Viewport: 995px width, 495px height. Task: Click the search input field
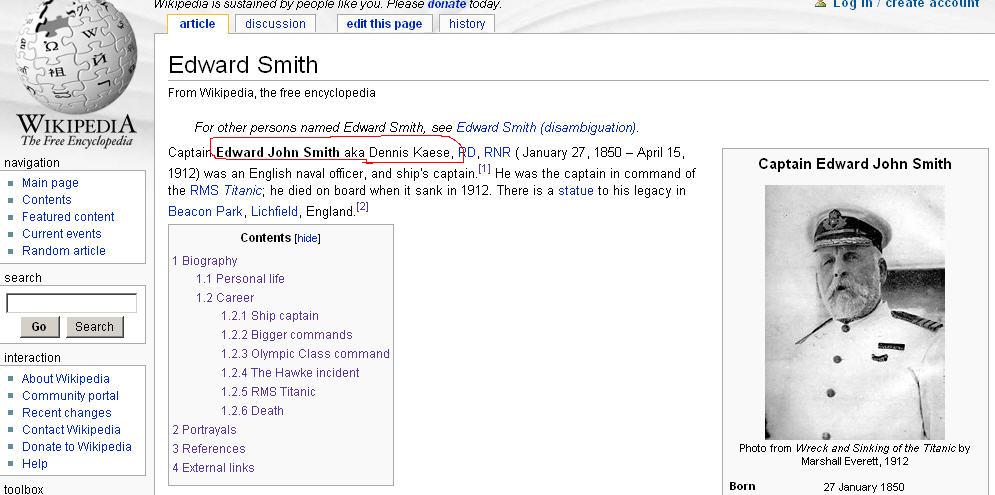[71, 303]
